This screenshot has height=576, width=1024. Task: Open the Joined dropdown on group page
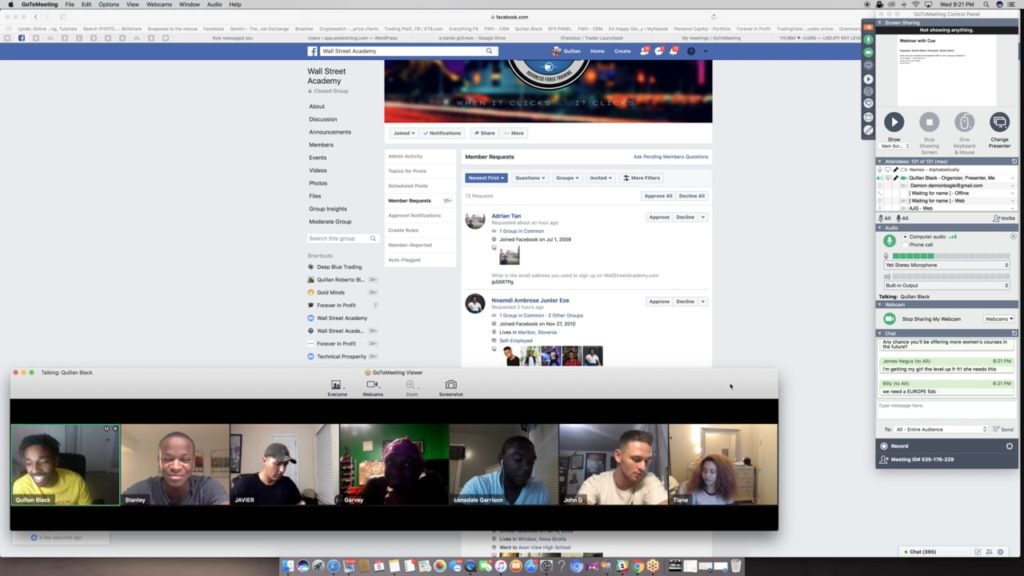pyautogui.click(x=404, y=133)
